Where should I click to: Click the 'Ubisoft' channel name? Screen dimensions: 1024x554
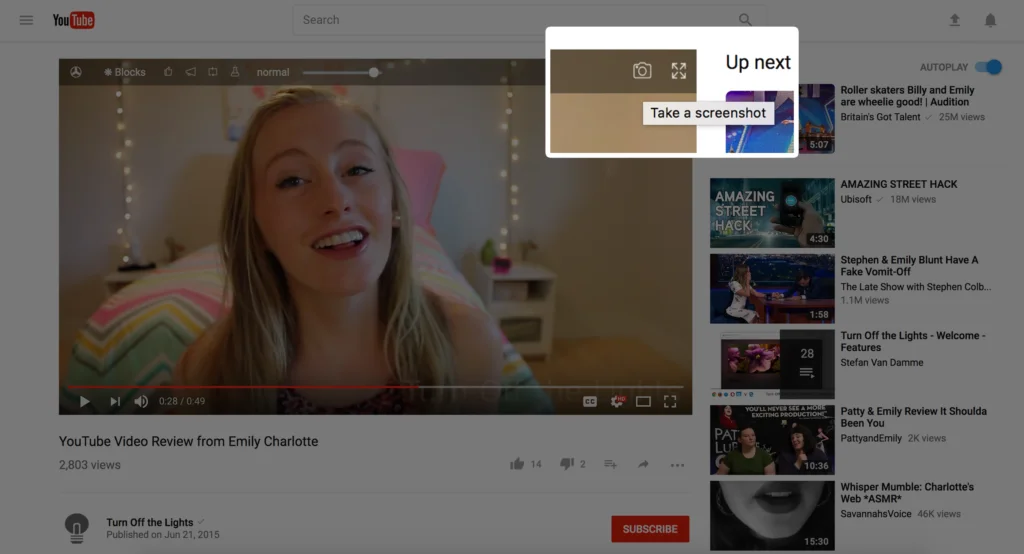856,199
